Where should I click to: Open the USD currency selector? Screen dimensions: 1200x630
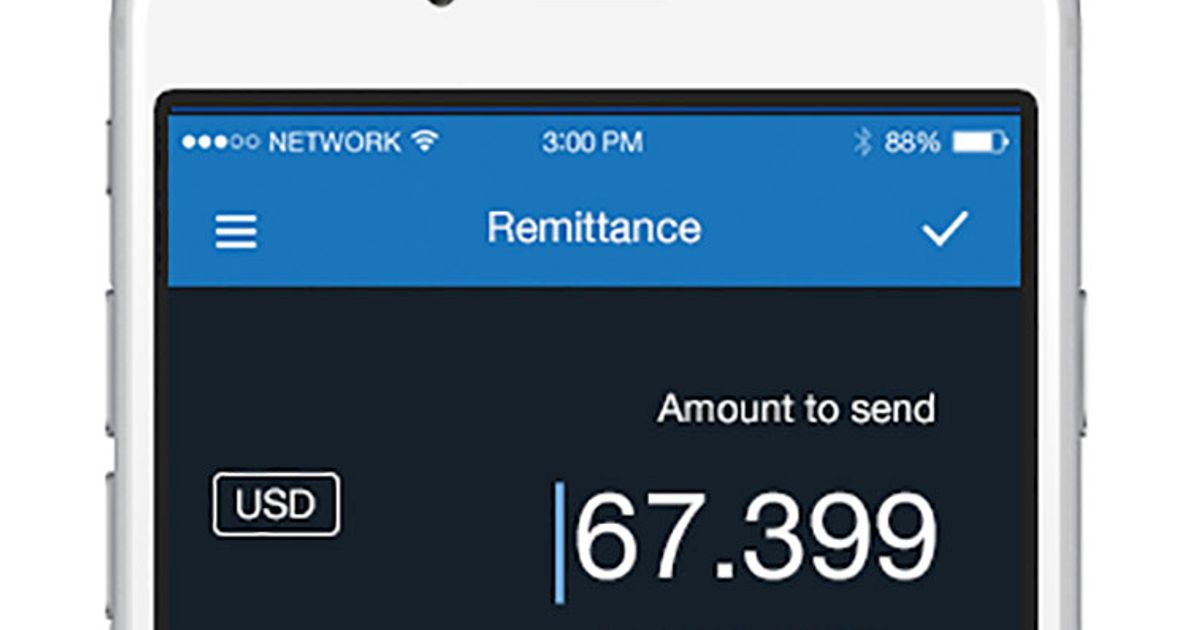click(276, 505)
